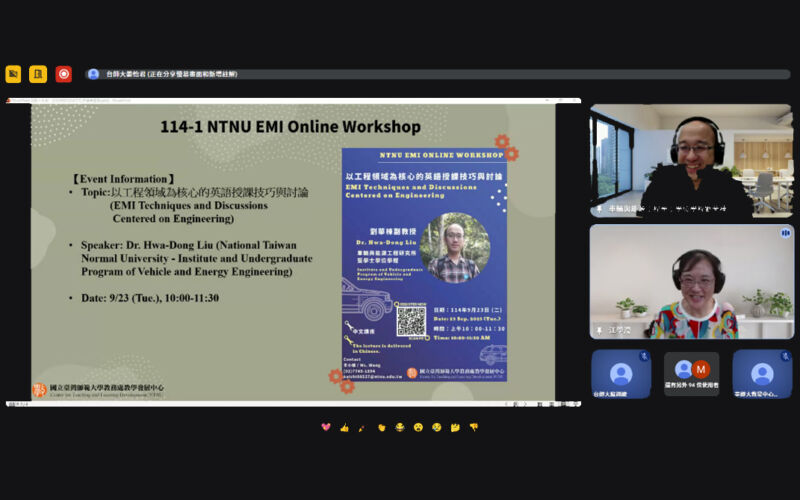
Task: Click the shared NTNU EMI workshop slide
Action: click(x=293, y=253)
